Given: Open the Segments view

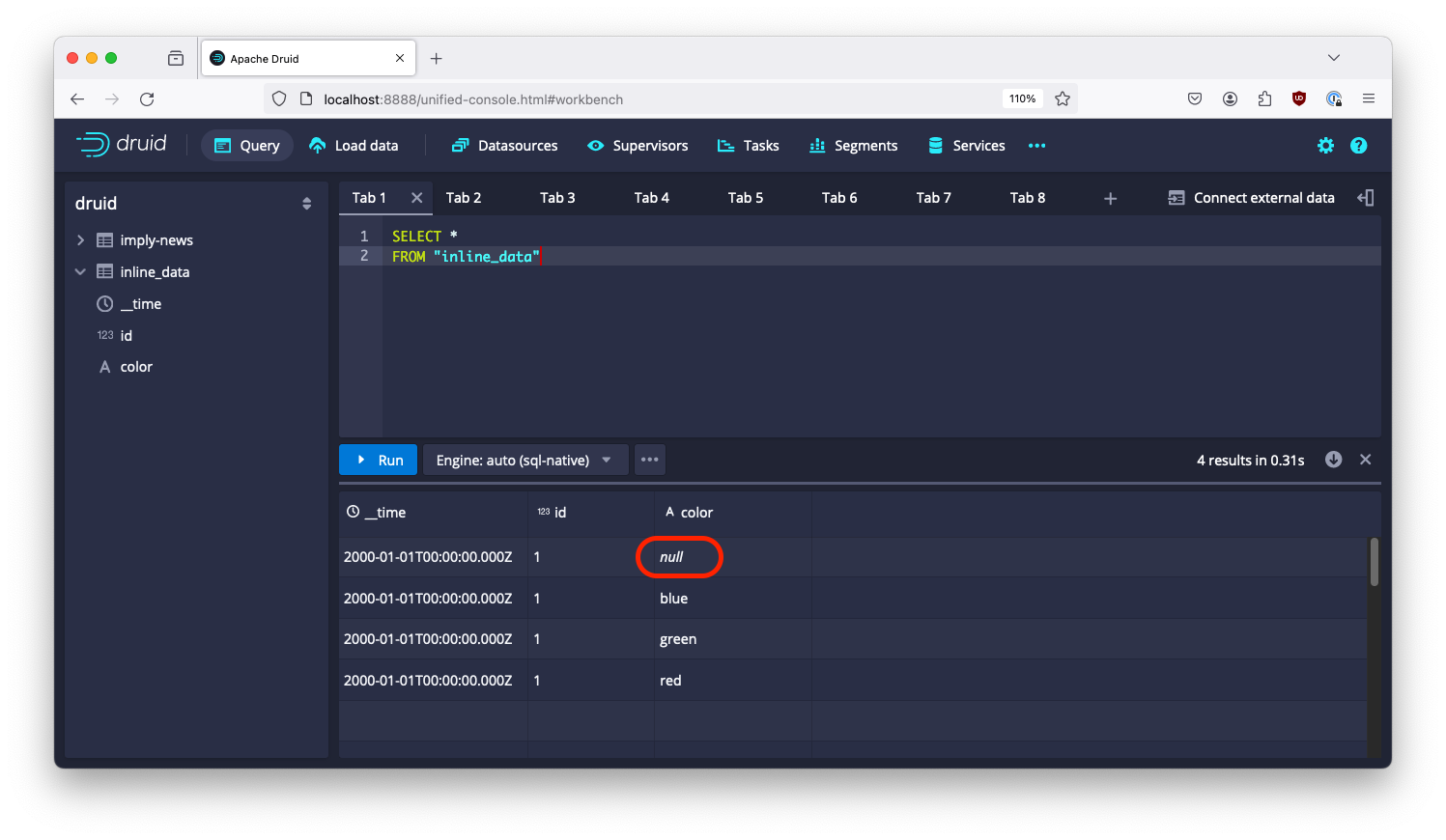Looking at the screenshot, I should tap(853, 146).
